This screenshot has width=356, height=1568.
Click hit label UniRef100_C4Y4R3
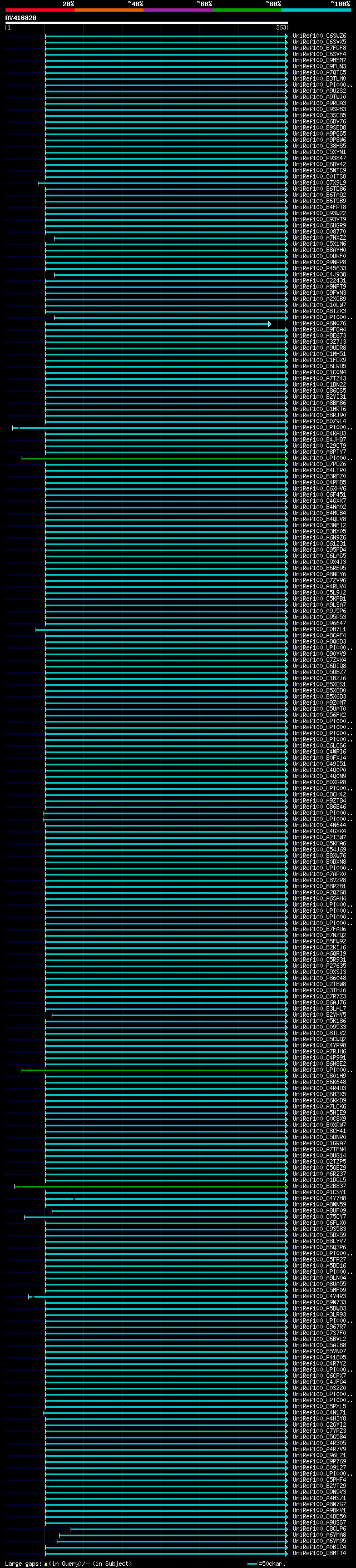pos(319,1297)
